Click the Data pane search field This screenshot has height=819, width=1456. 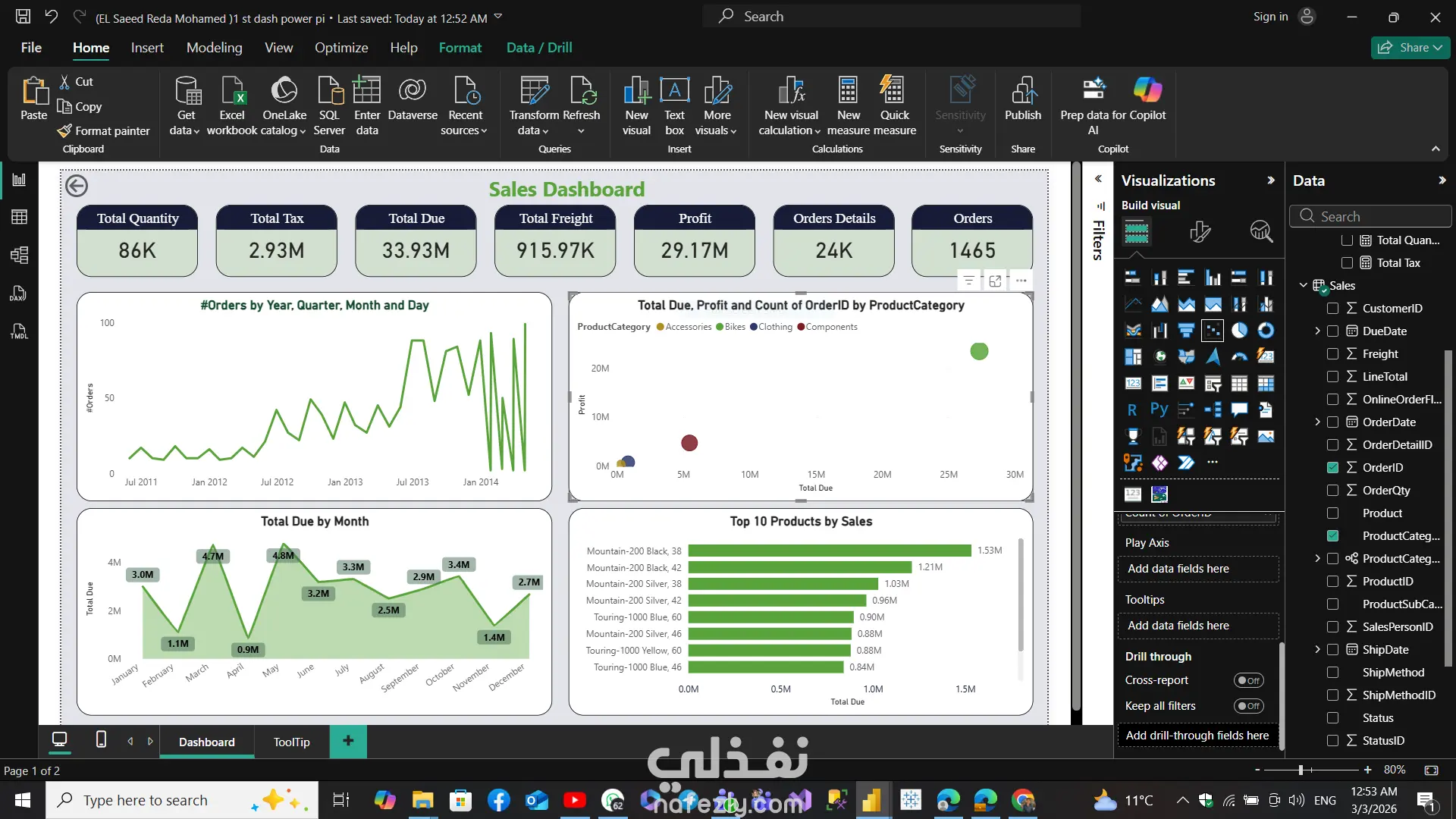pyautogui.click(x=1370, y=216)
